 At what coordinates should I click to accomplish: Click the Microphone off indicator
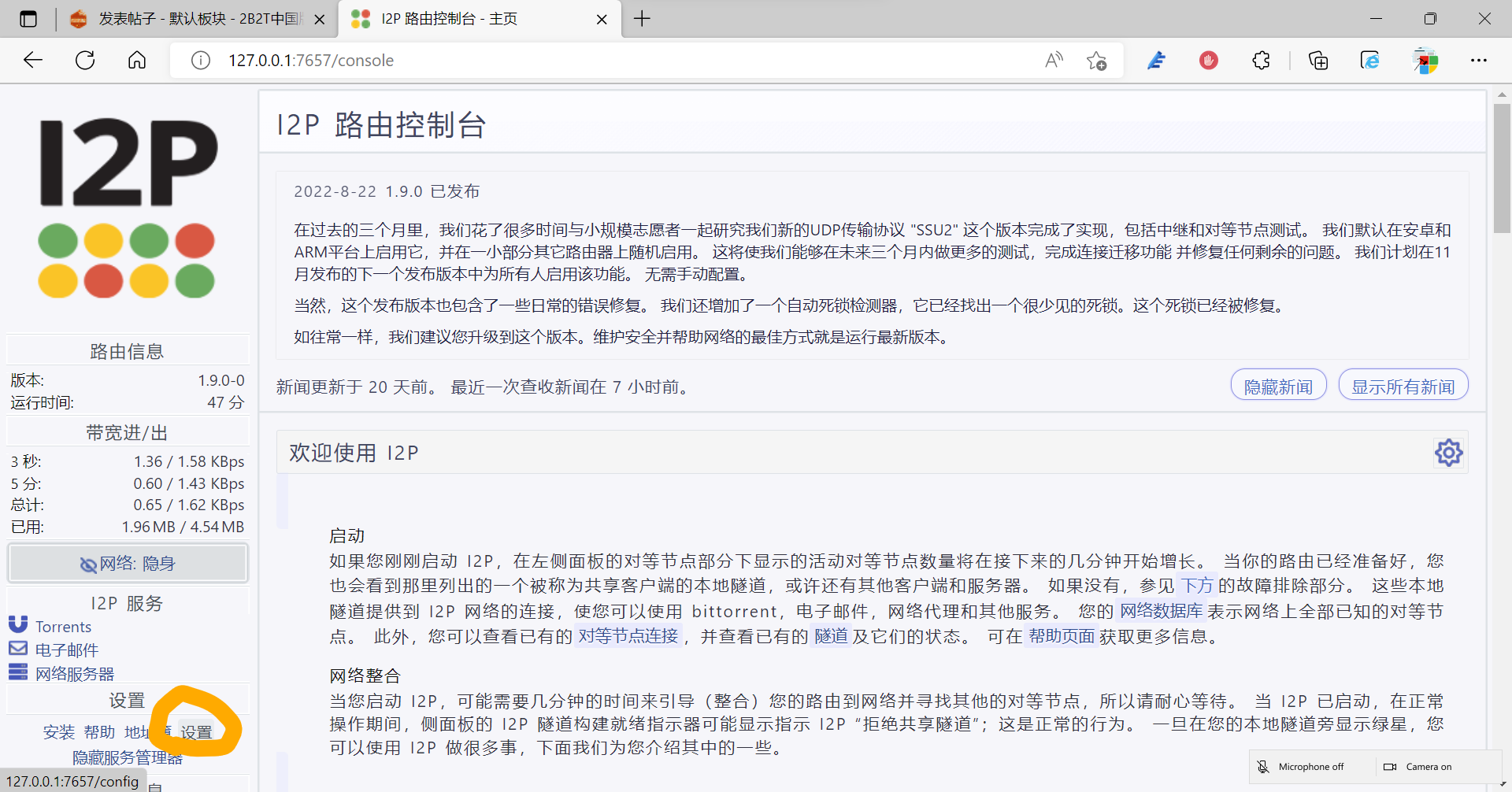(1301, 767)
